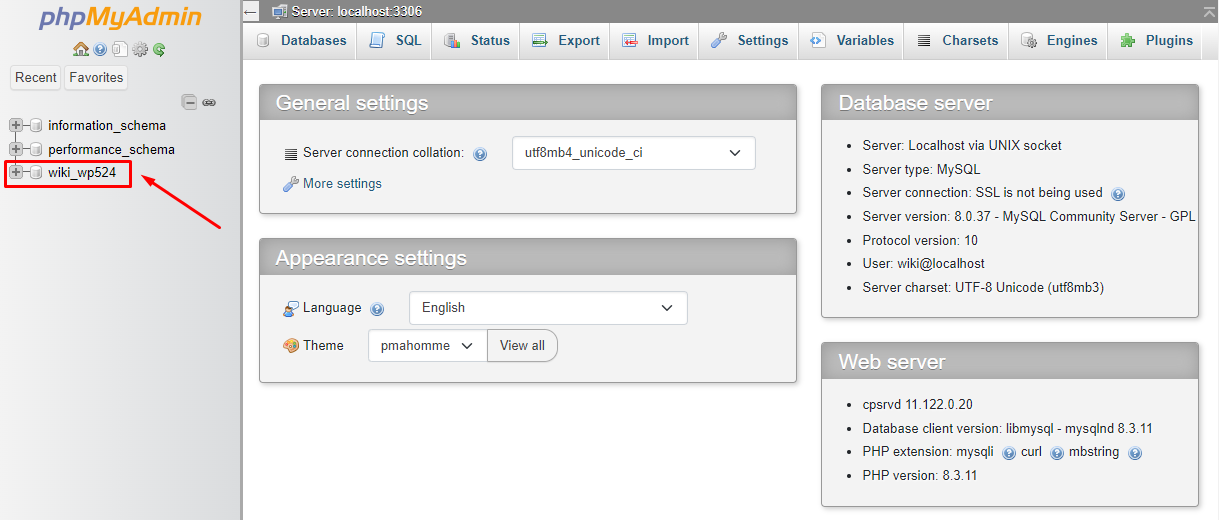Click Web server panel header
The image size is (1219, 520).
(1010, 362)
